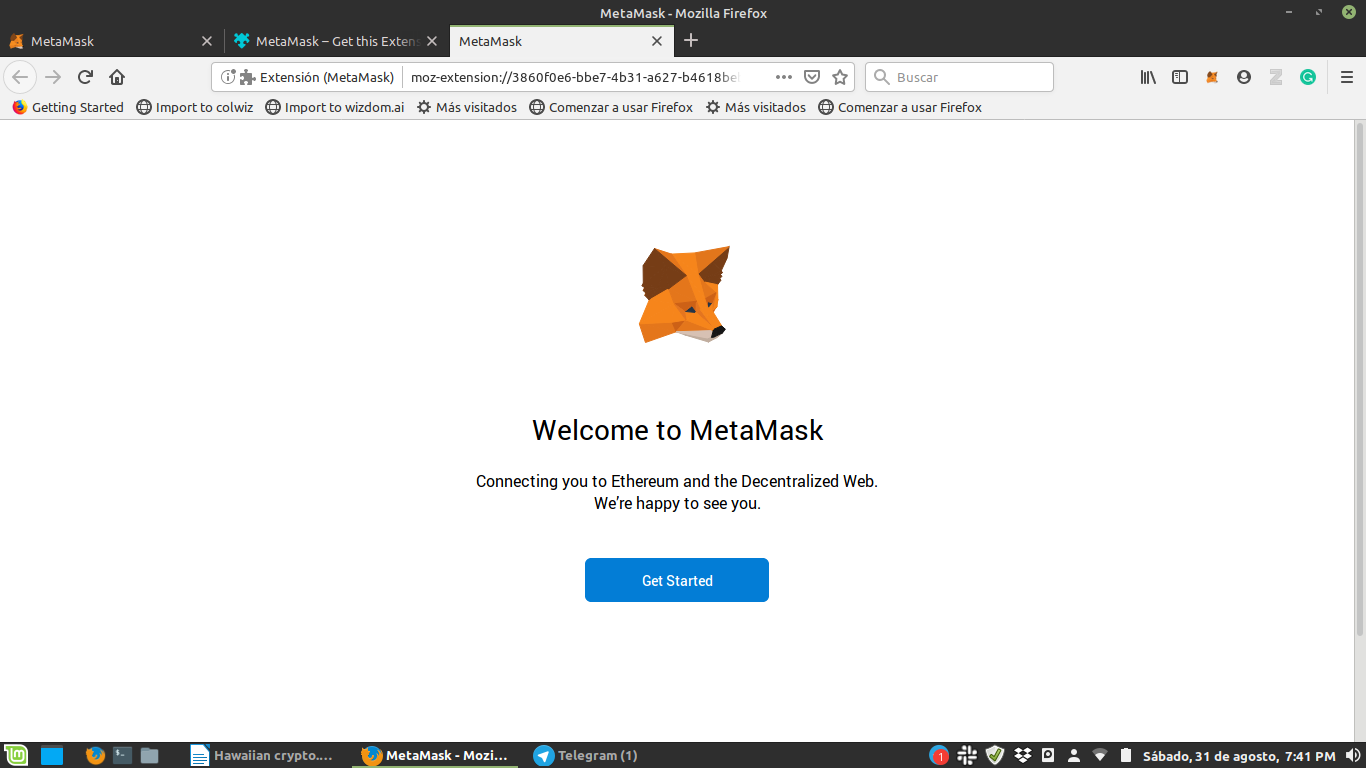Open the Getting Started bookmark
Viewport: 1366px width, 768px height.
pos(68,107)
